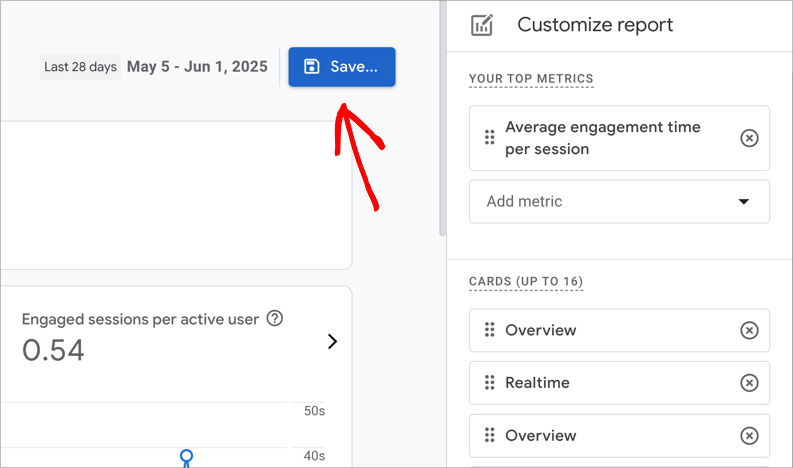Open the Last 28 days date range
The image size is (793, 468).
coord(80,67)
